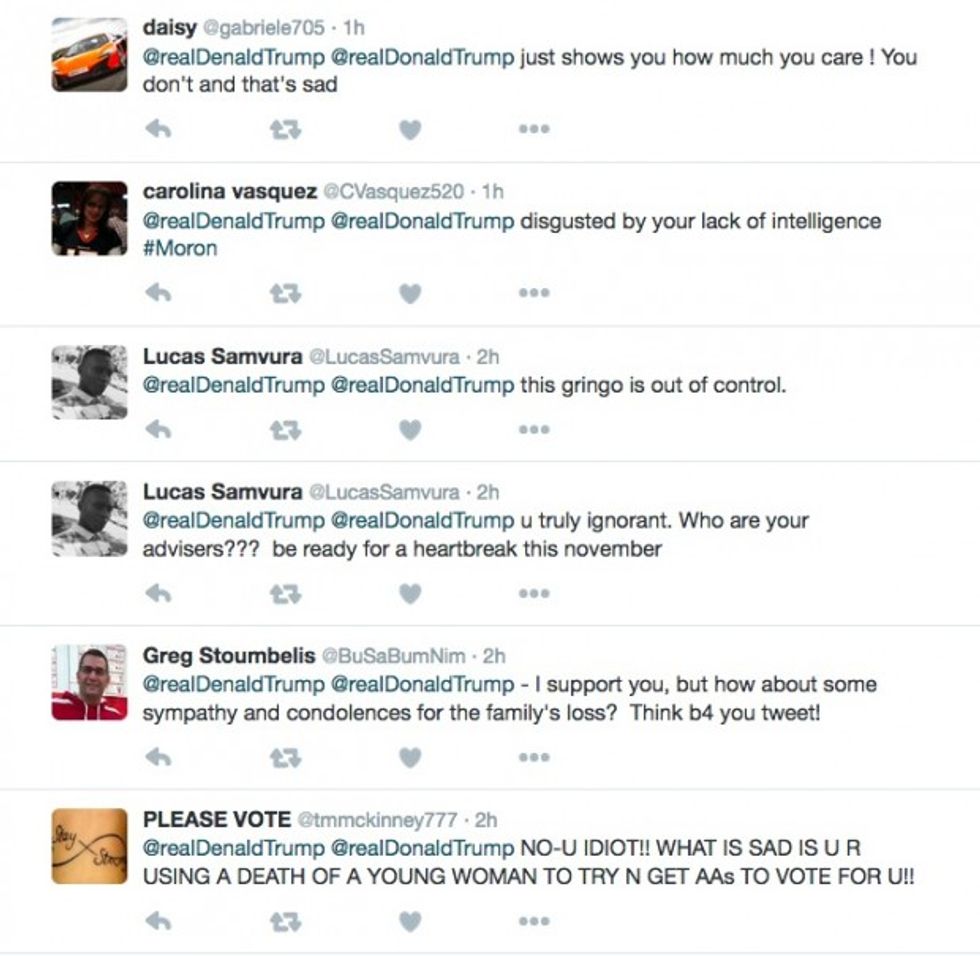Click the PLEASE VOTE tattoo avatar
Viewport: 980px width, 956px height.
89,846
